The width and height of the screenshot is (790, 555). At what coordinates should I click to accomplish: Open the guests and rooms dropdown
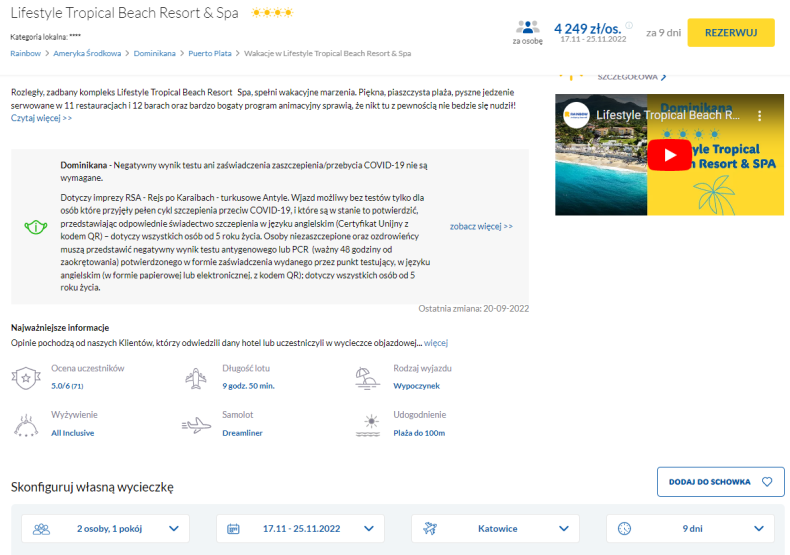[106, 528]
